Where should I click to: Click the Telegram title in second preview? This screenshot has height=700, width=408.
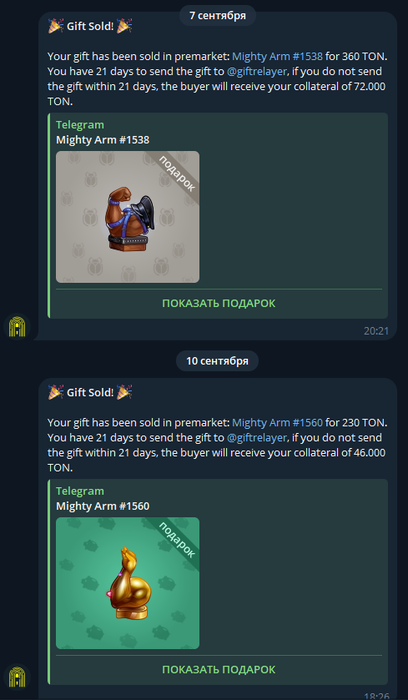(x=80, y=491)
